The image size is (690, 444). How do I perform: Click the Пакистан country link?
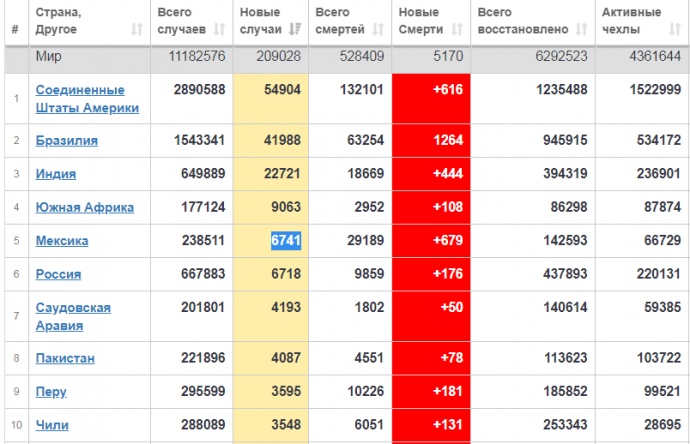[x=67, y=358]
